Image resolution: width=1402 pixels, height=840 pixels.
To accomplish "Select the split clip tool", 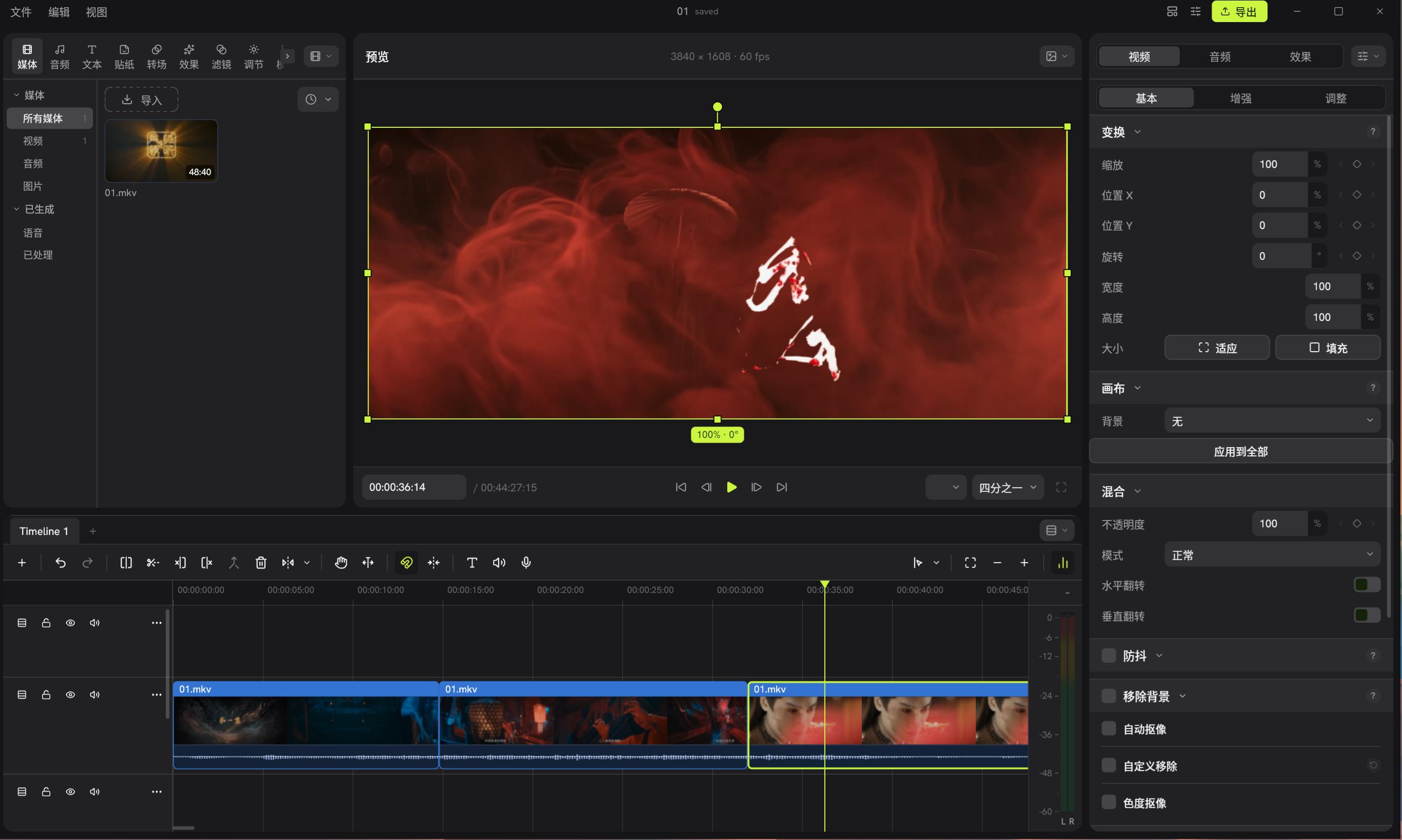I will click(126, 563).
